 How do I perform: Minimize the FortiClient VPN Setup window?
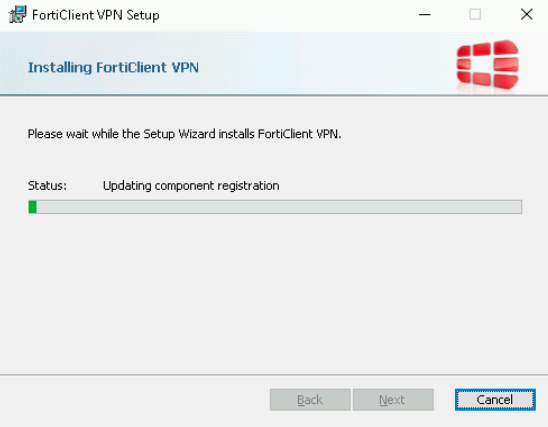point(425,15)
